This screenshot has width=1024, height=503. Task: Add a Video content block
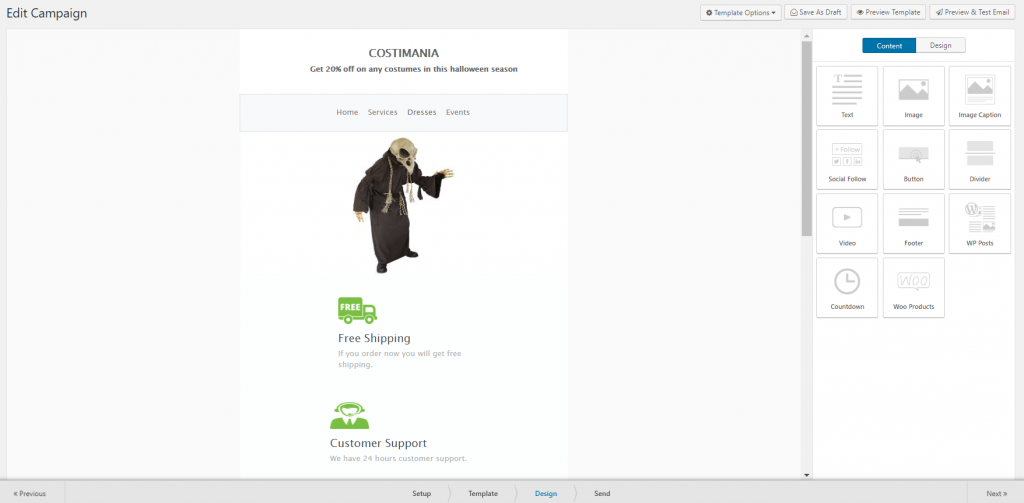coord(847,223)
